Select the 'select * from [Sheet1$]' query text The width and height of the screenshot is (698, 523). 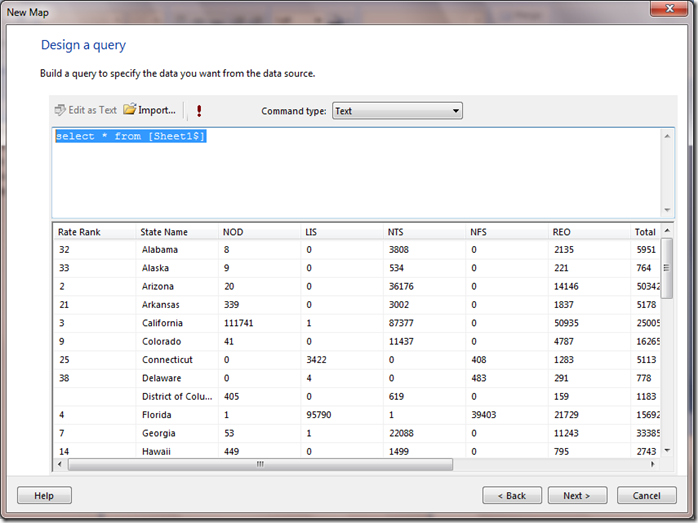click(x=130, y=136)
